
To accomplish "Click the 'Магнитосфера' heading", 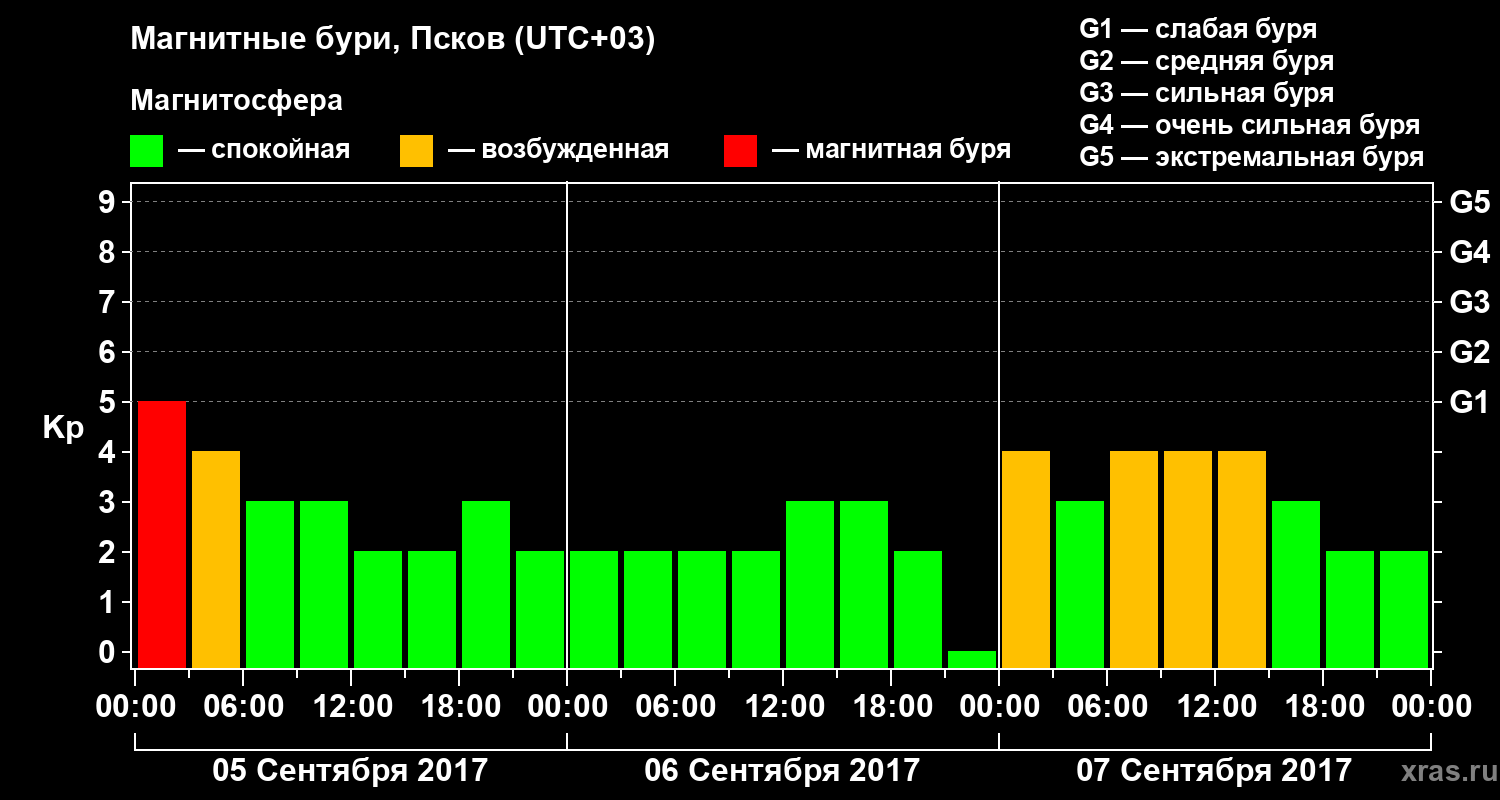I will [236, 101].
